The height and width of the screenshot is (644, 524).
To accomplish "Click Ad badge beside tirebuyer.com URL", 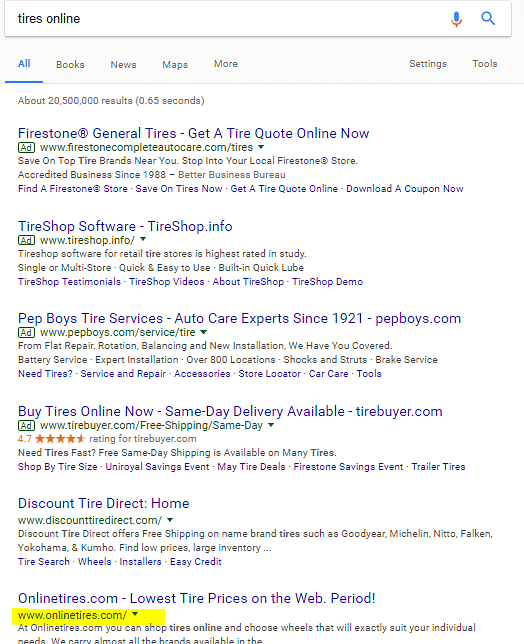I will pyautogui.click(x=26, y=425).
